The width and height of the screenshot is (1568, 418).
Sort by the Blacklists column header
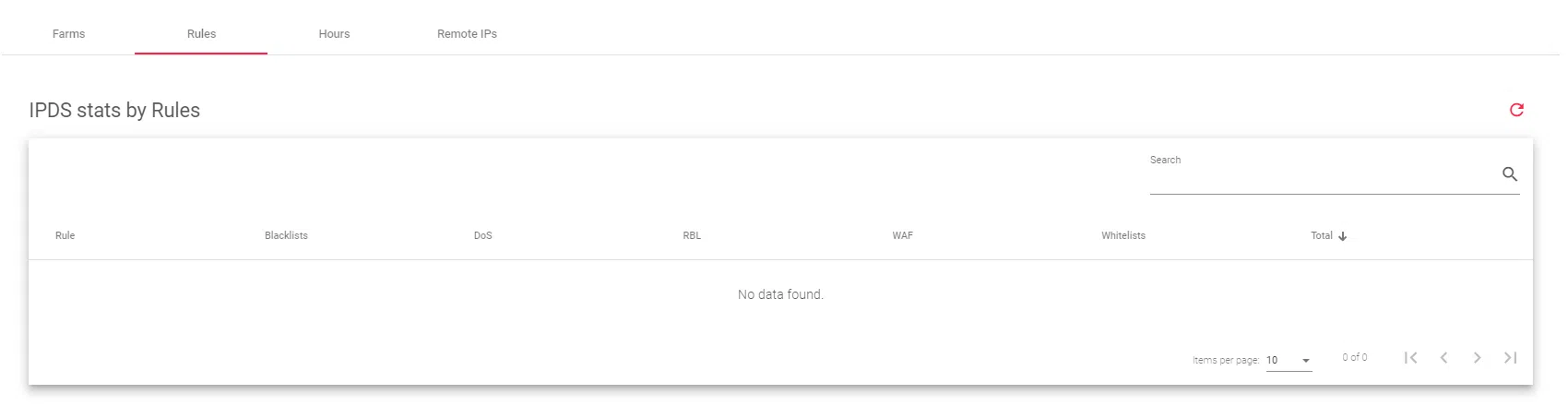click(x=286, y=235)
